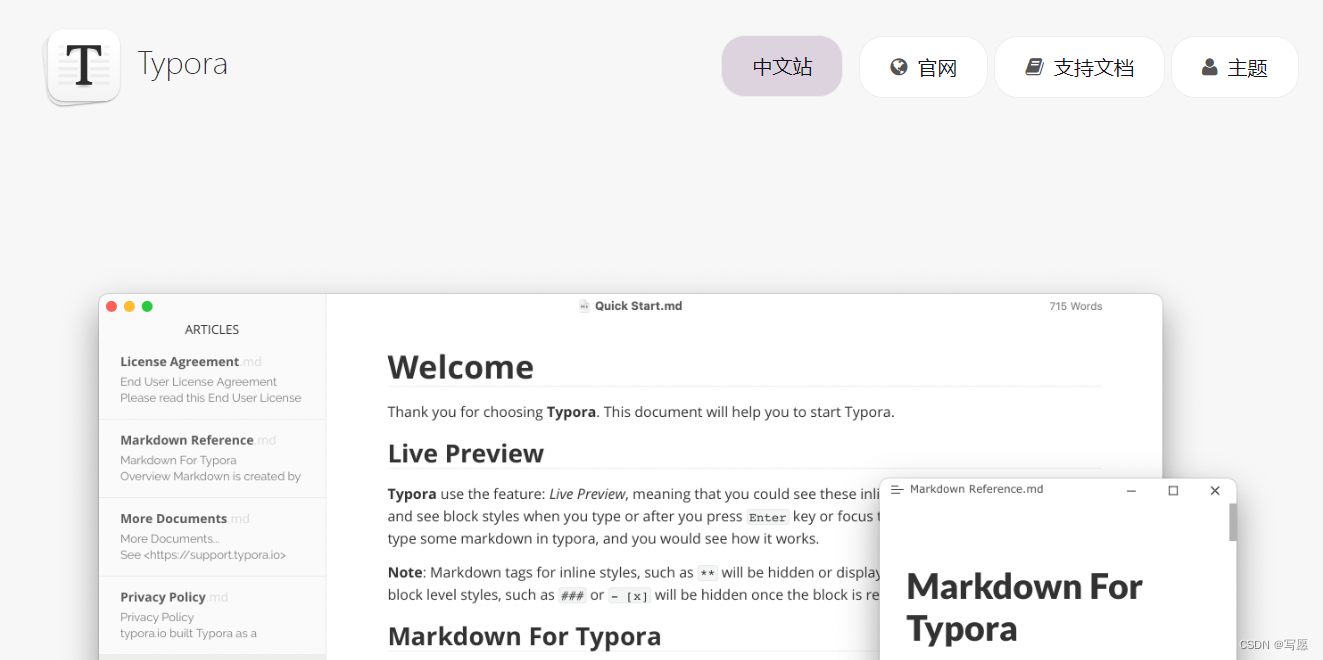Click the yellow minimize dot on Mac window
This screenshot has width=1323, height=660.
pyautogui.click(x=129, y=306)
